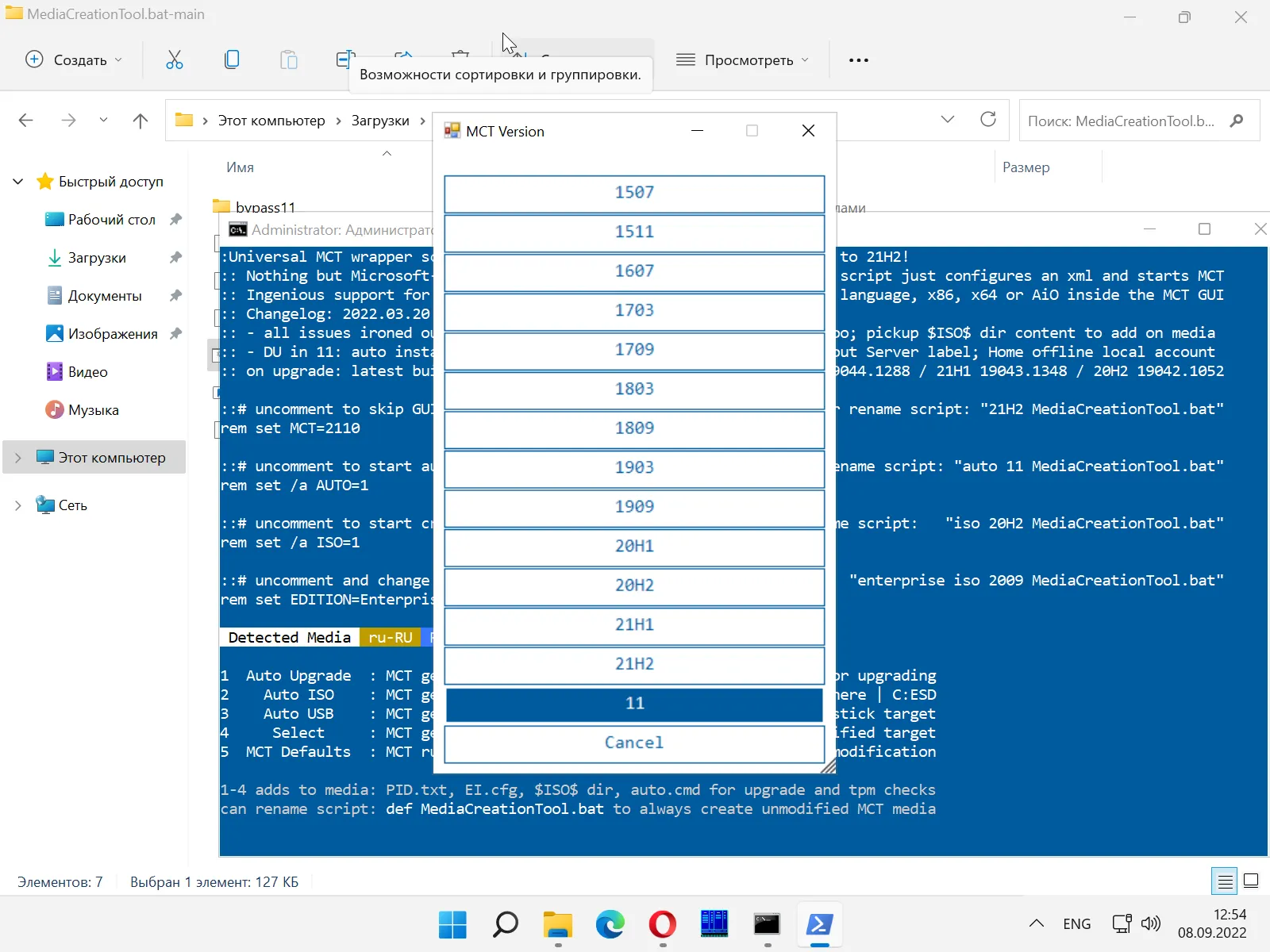Click the Up arrow navigation icon
Viewport: 1270px width, 952px height.
140,121
